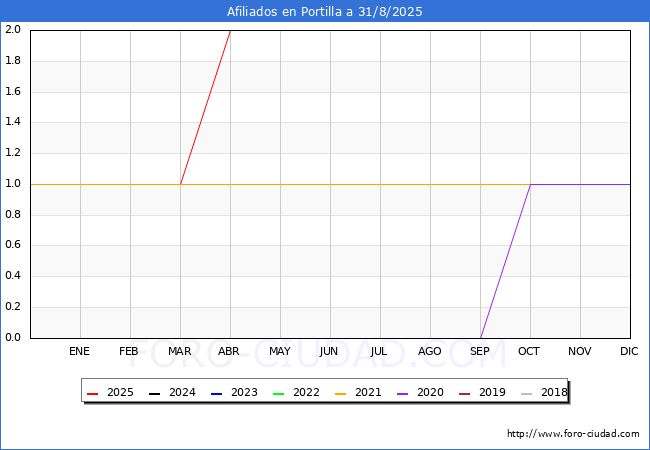Select the 2020 legend label
650x450 pixels.
[430, 392]
